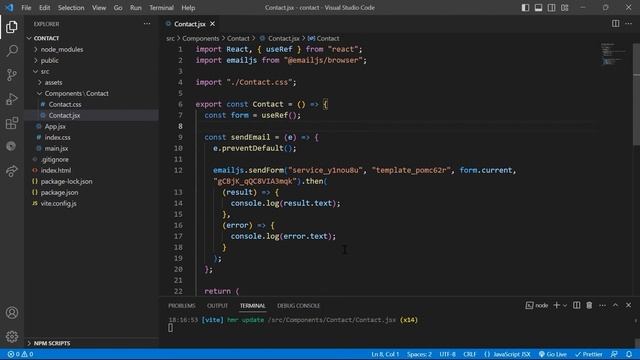Change the CRLF end of line sequence
The width and height of the screenshot is (640, 360).
coord(469,354)
